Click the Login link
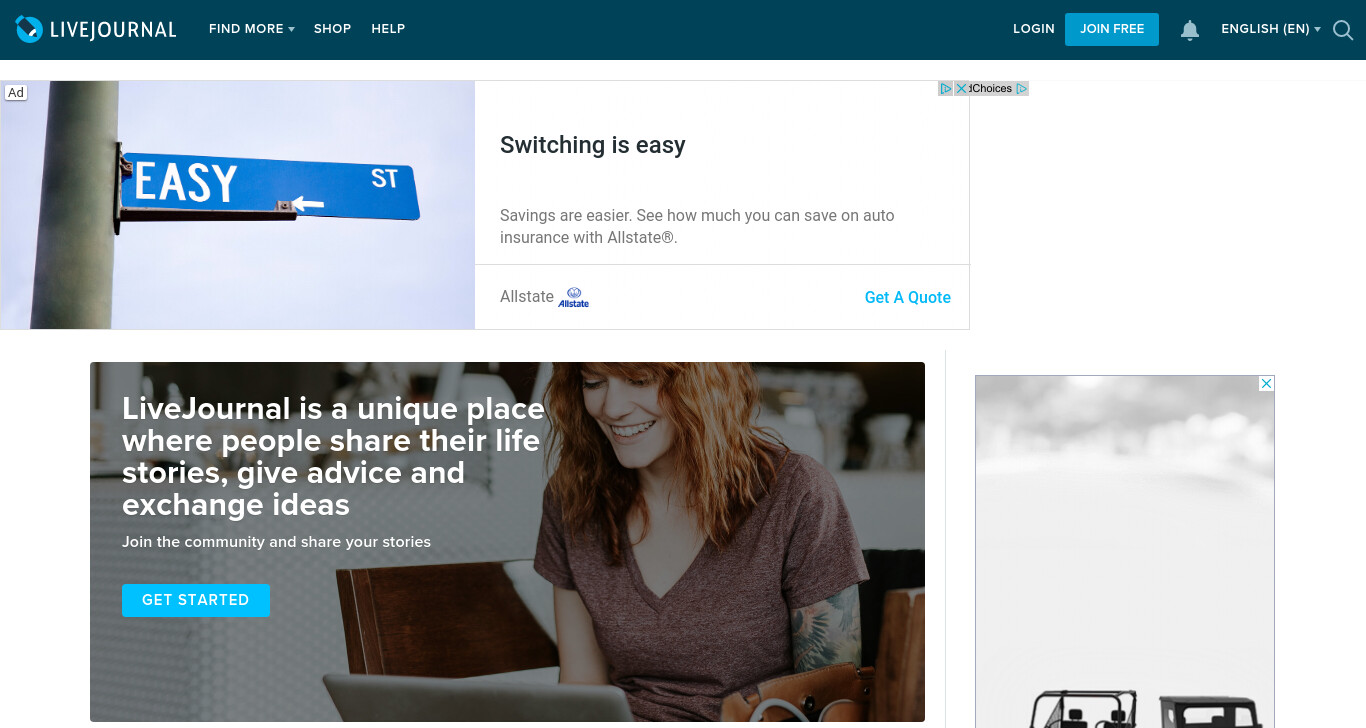Screen dimensions: 1366x728 pyautogui.click(x=1034, y=29)
